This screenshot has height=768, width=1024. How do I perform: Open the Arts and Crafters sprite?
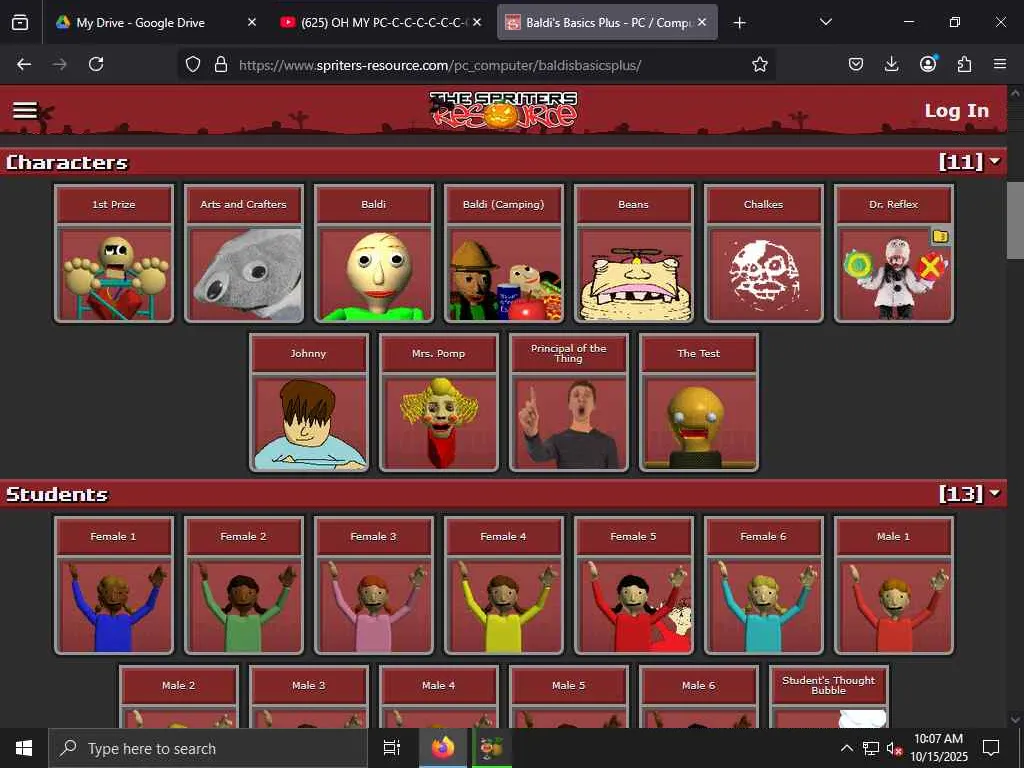click(x=244, y=253)
